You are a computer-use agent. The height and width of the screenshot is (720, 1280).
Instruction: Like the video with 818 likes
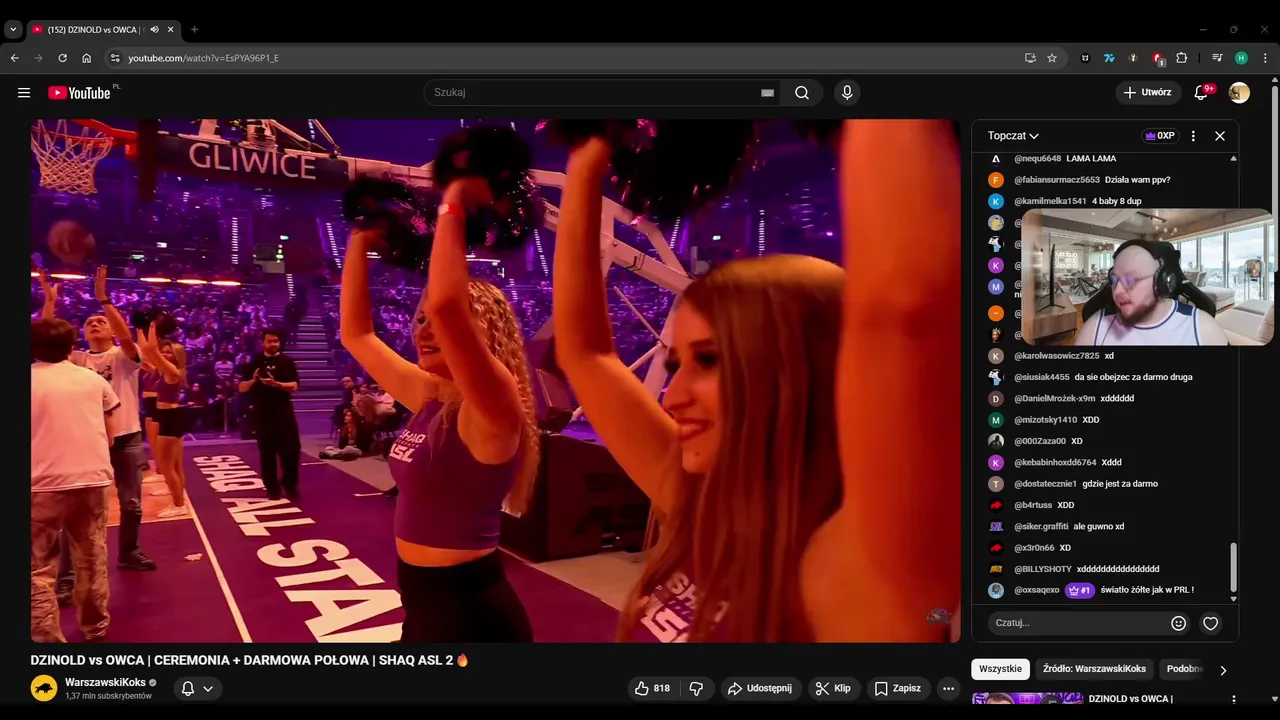point(652,688)
